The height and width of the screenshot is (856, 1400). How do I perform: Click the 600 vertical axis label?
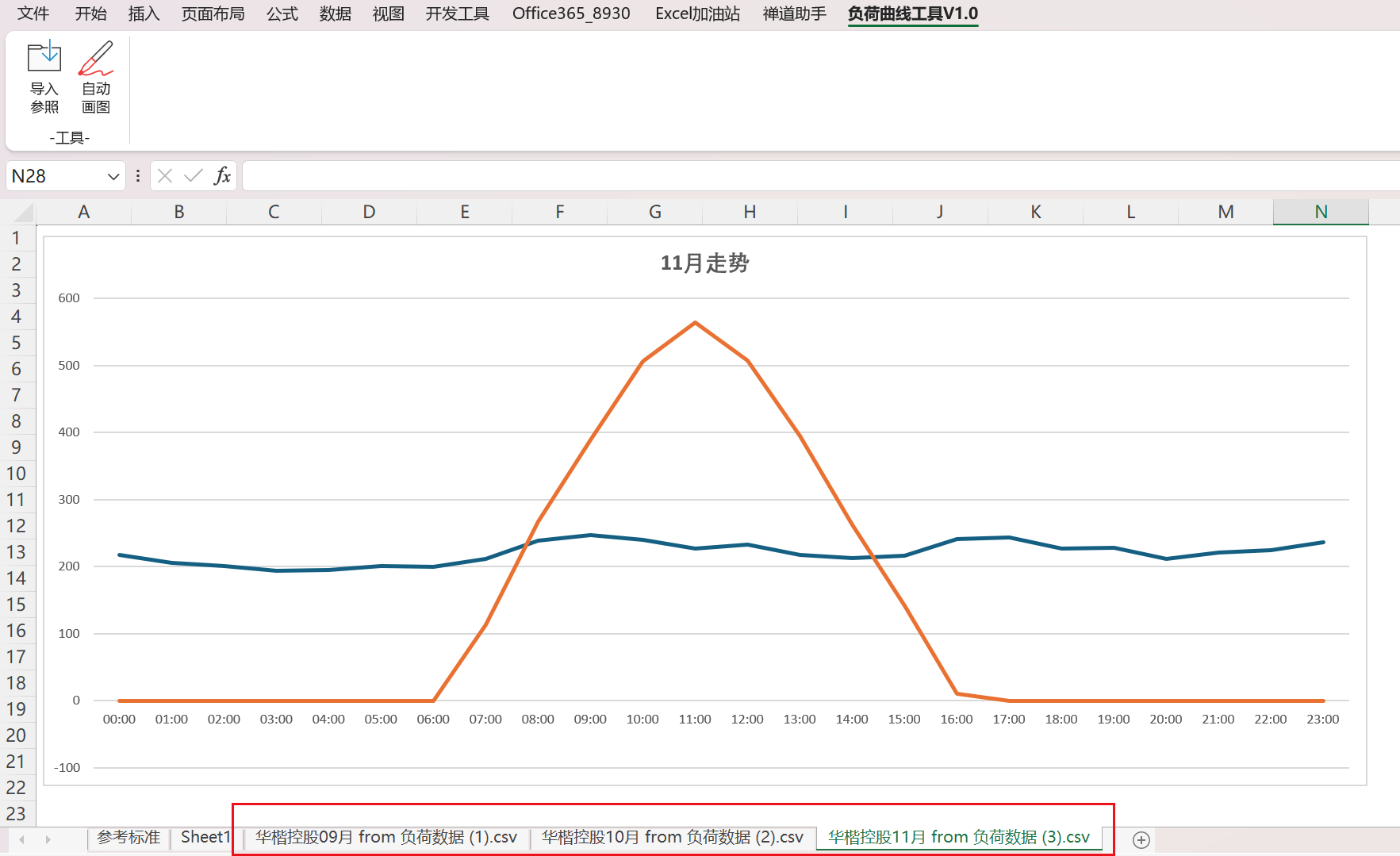(69, 298)
